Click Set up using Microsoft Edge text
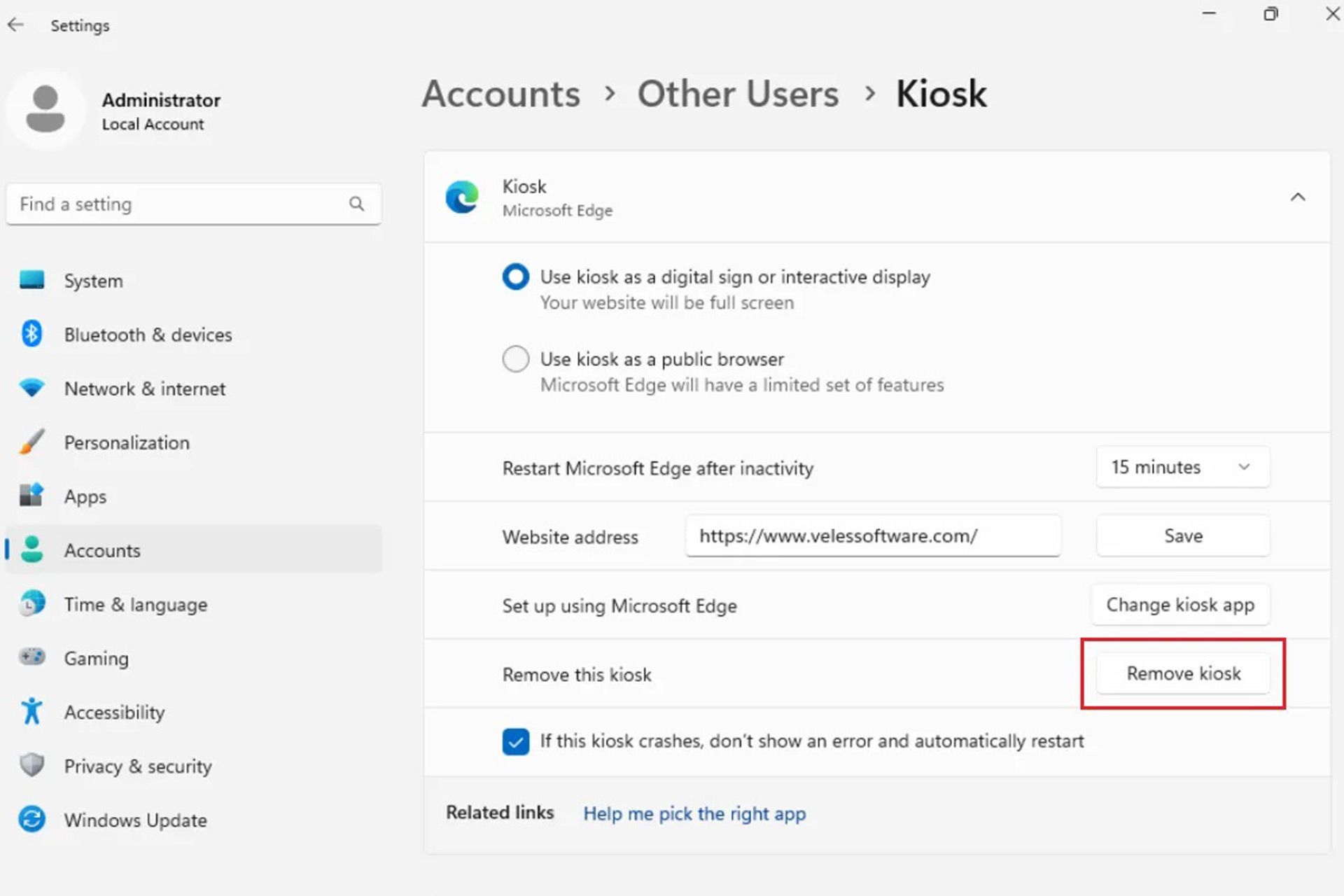The width and height of the screenshot is (1344, 896). pos(619,605)
